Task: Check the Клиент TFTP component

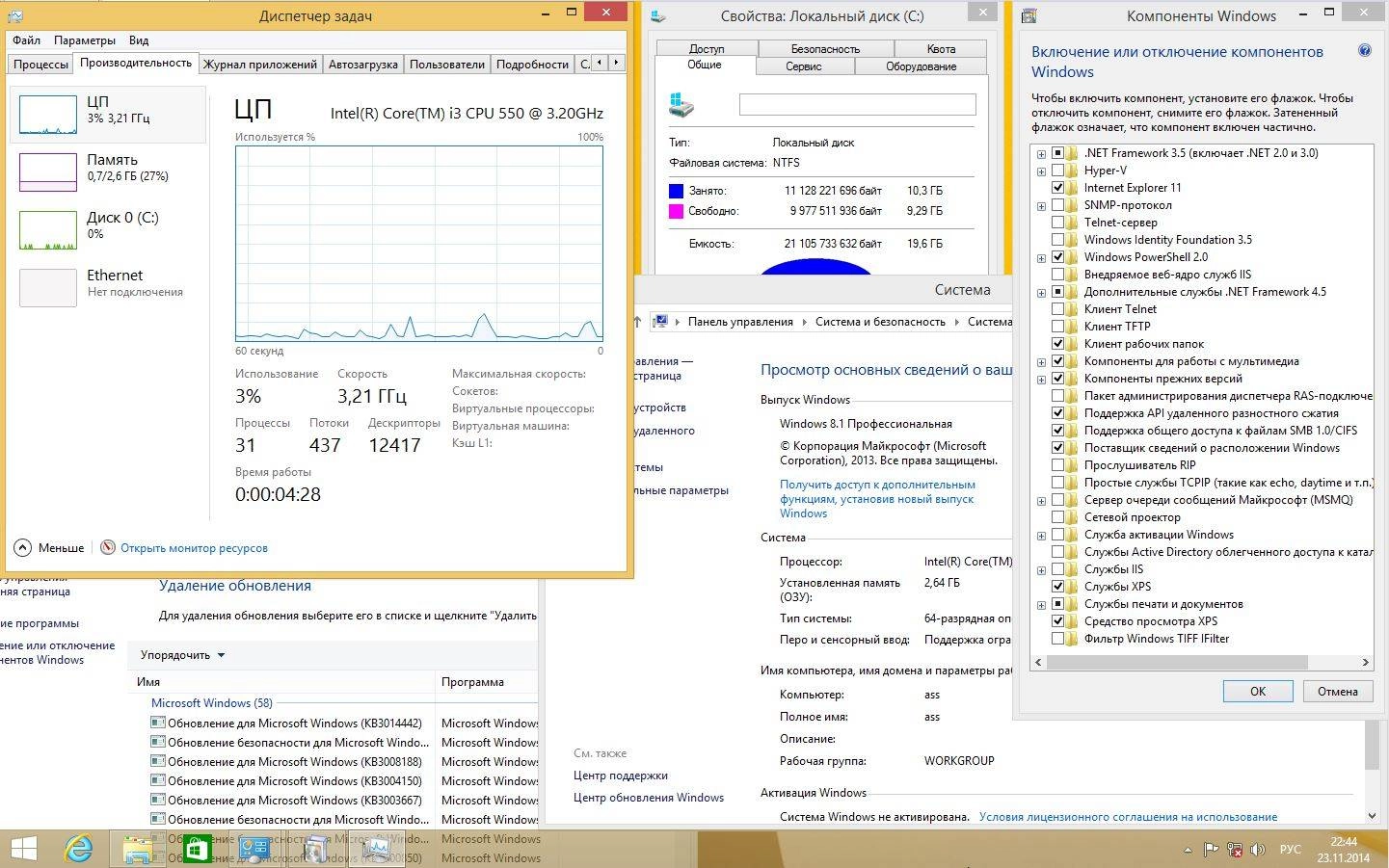Action: 1057,327
